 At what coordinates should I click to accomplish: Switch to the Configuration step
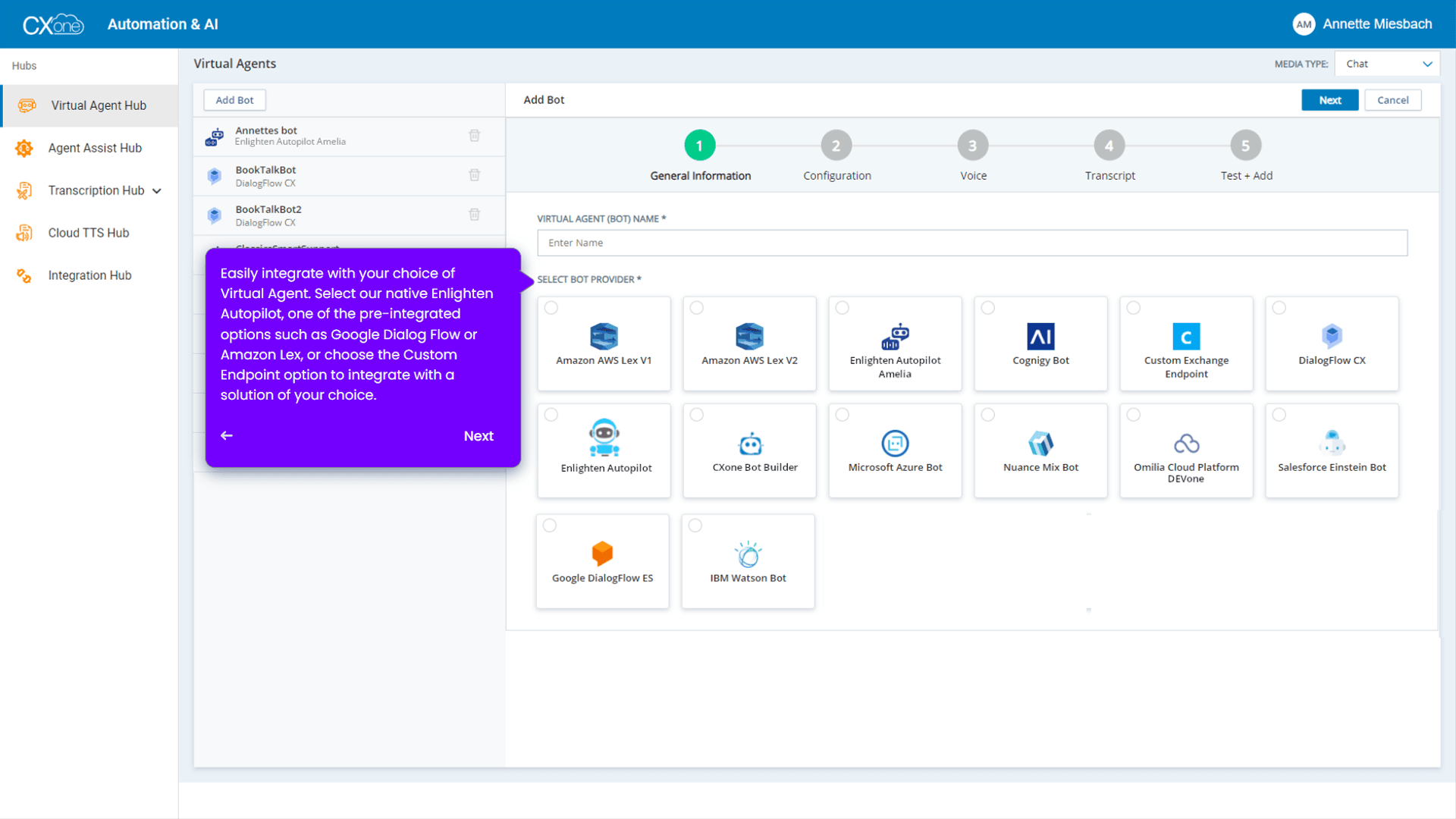click(x=836, y=145)
